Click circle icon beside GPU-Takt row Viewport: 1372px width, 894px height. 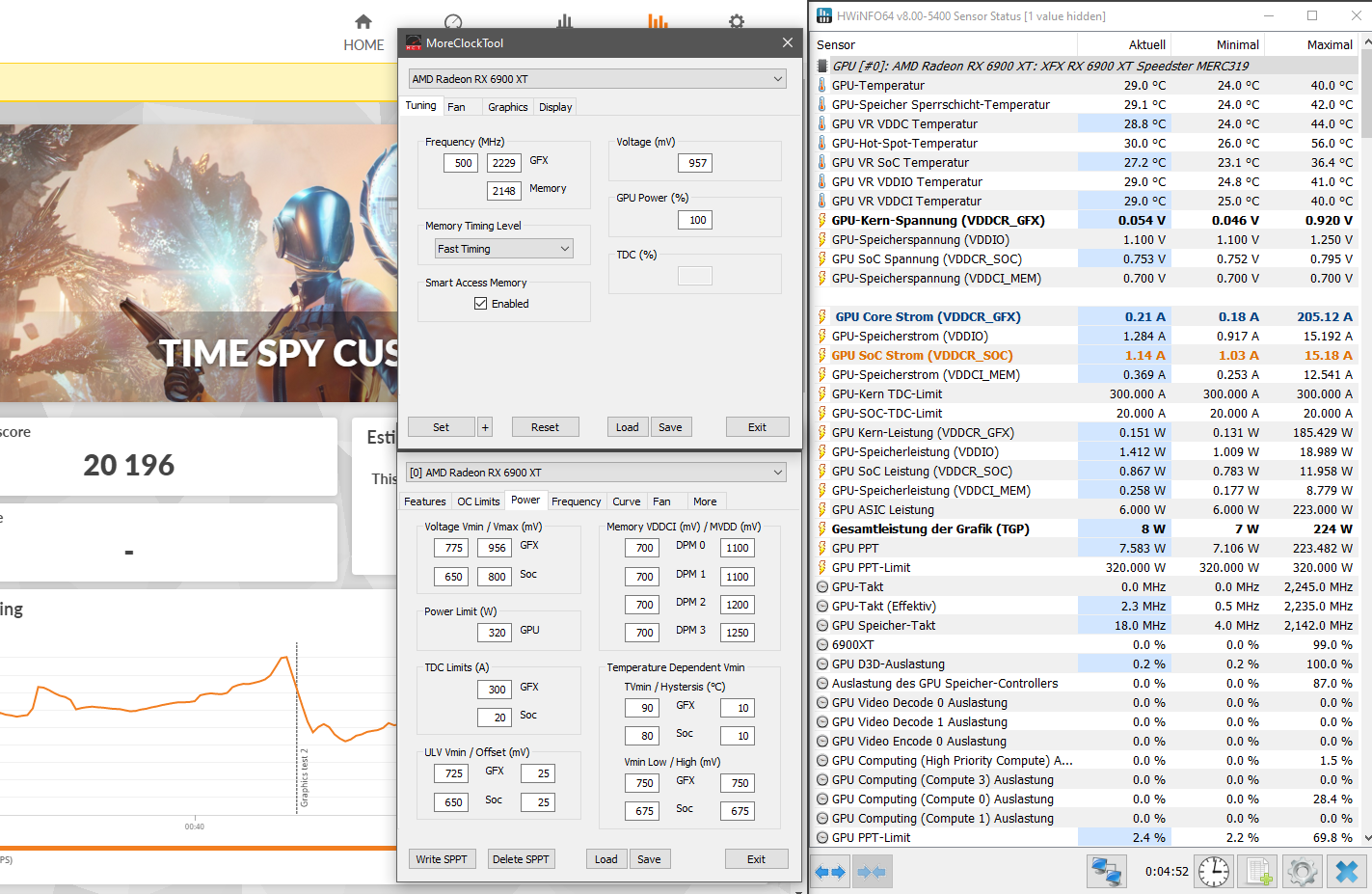point(822,586)
